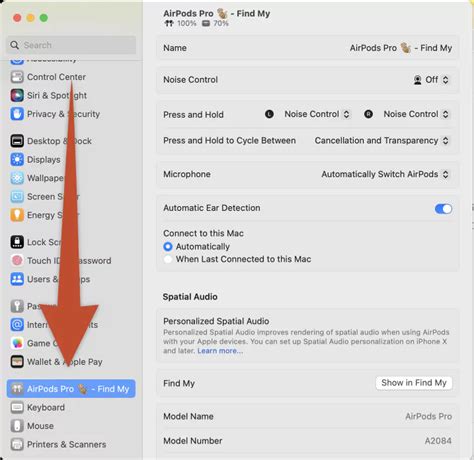Click the Model Name AirPods Pro value
474x460 pixels.
(x=428, y=416)
